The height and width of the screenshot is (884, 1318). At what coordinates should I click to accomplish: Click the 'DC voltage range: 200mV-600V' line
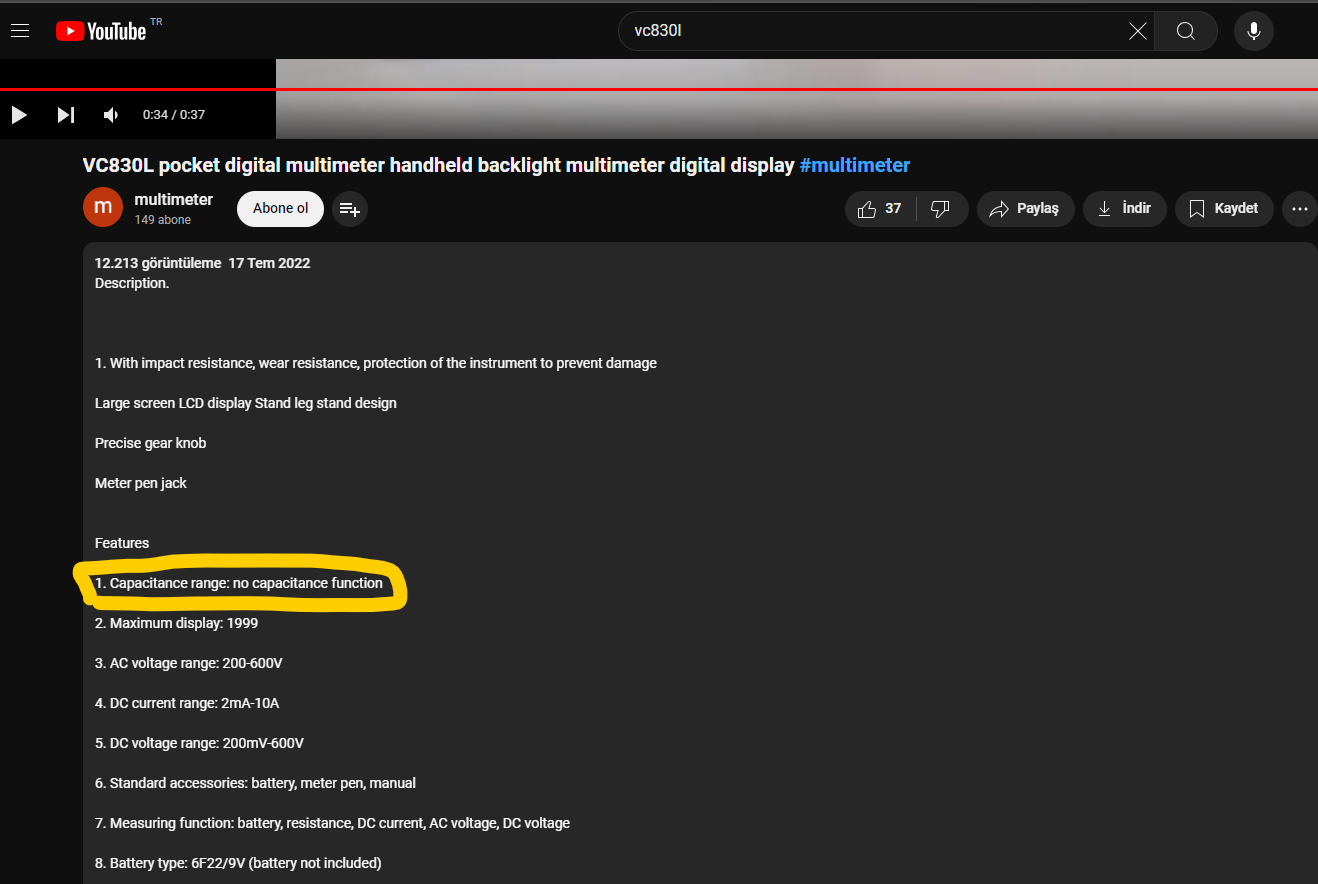(199, 743)
